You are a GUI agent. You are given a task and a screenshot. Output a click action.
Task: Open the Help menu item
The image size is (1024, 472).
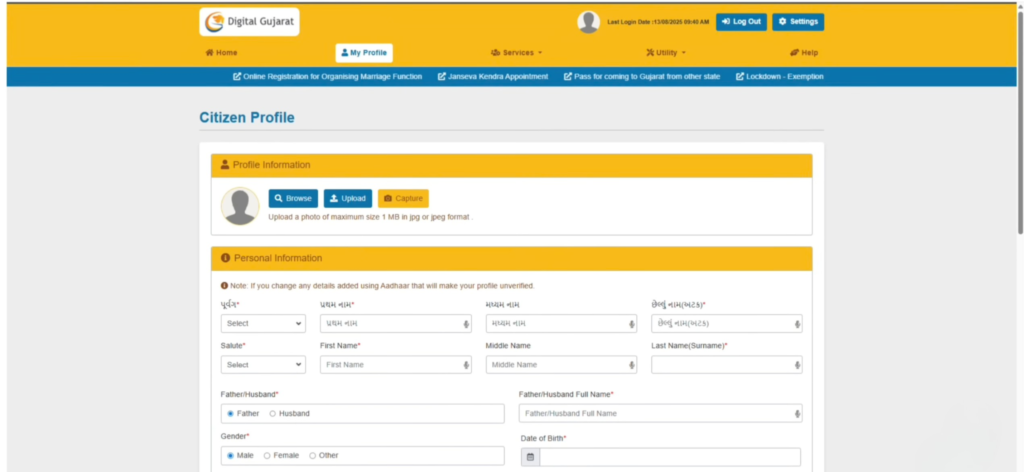[804, 53]
